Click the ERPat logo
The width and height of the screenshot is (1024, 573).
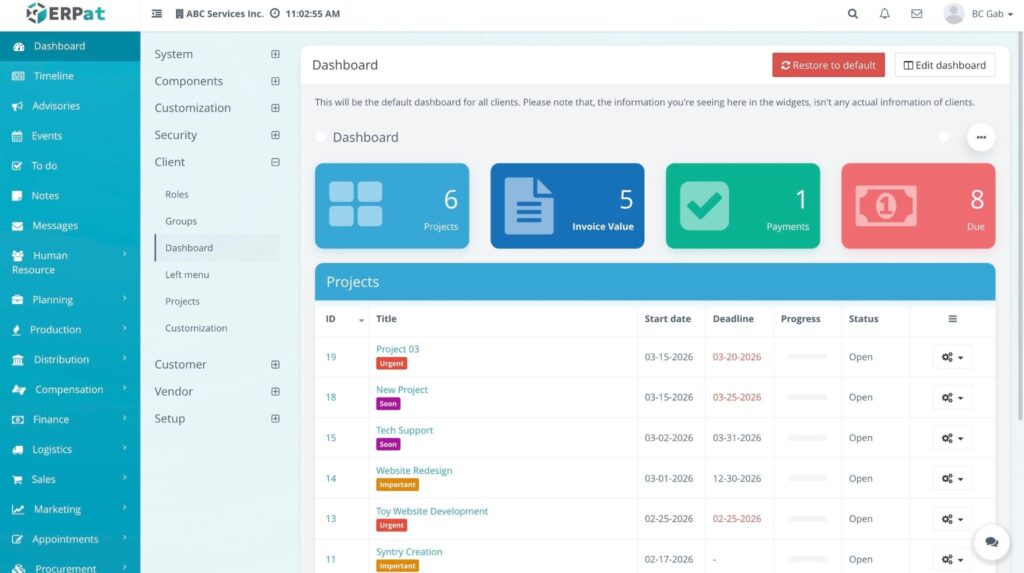pyautogui.click(x=65, y=13)
